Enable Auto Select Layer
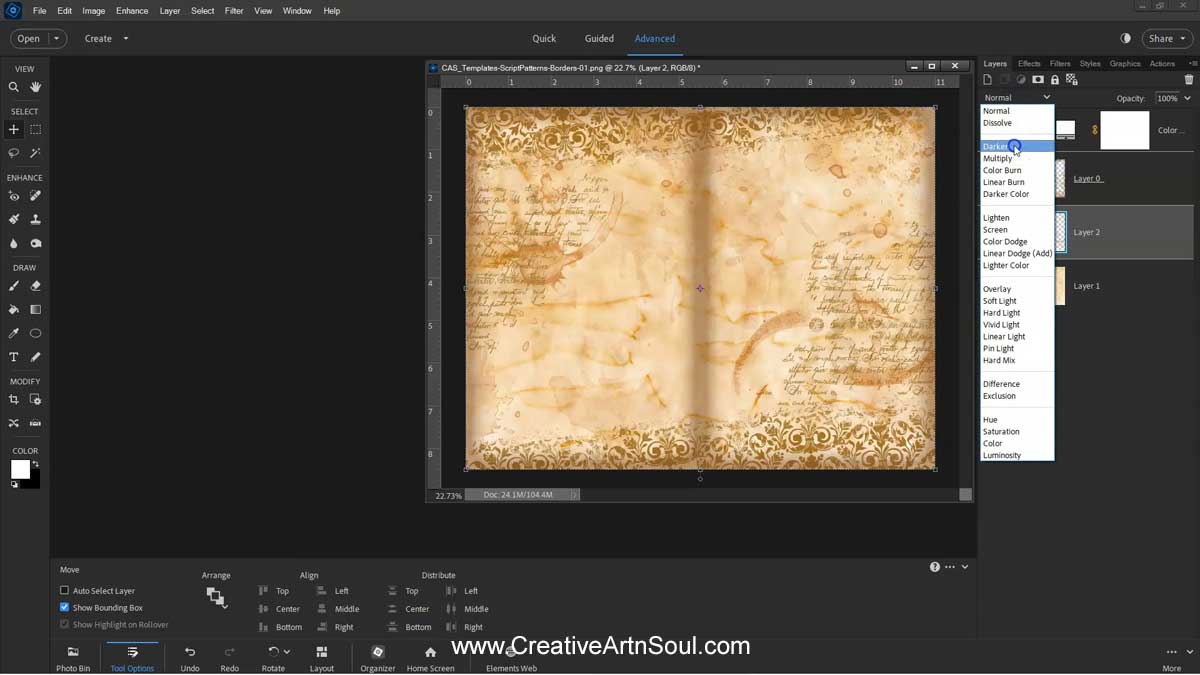1200x675 pixels. click(x=64, y=591)
